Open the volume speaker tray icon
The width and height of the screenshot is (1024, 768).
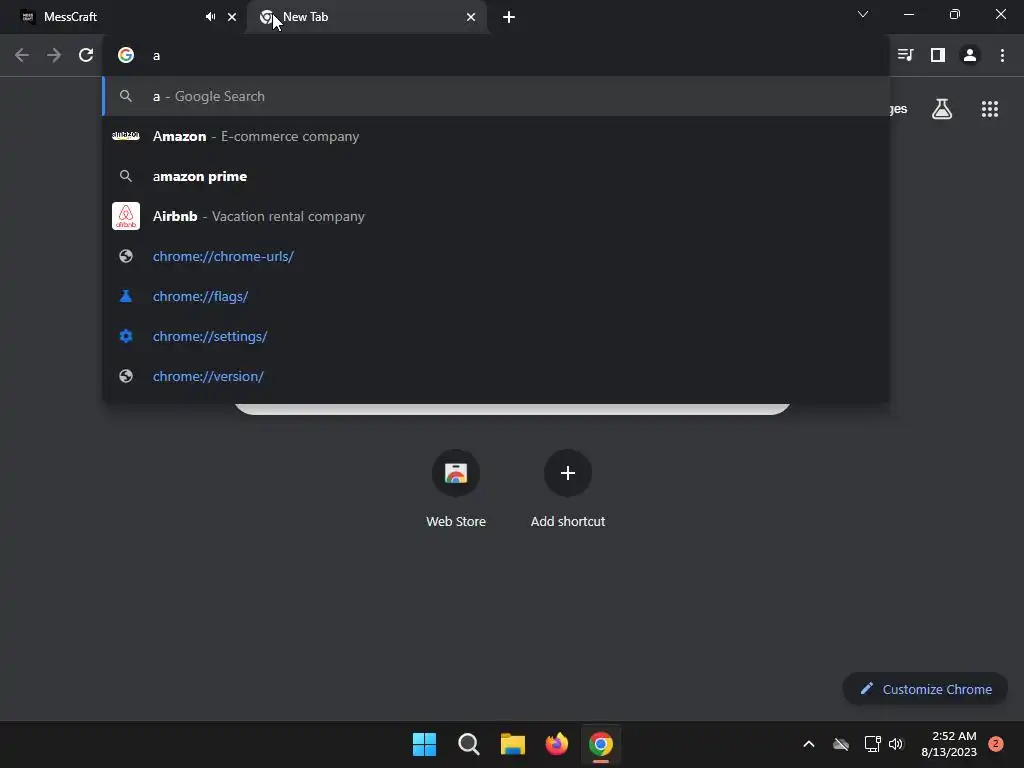pos(896,744)
